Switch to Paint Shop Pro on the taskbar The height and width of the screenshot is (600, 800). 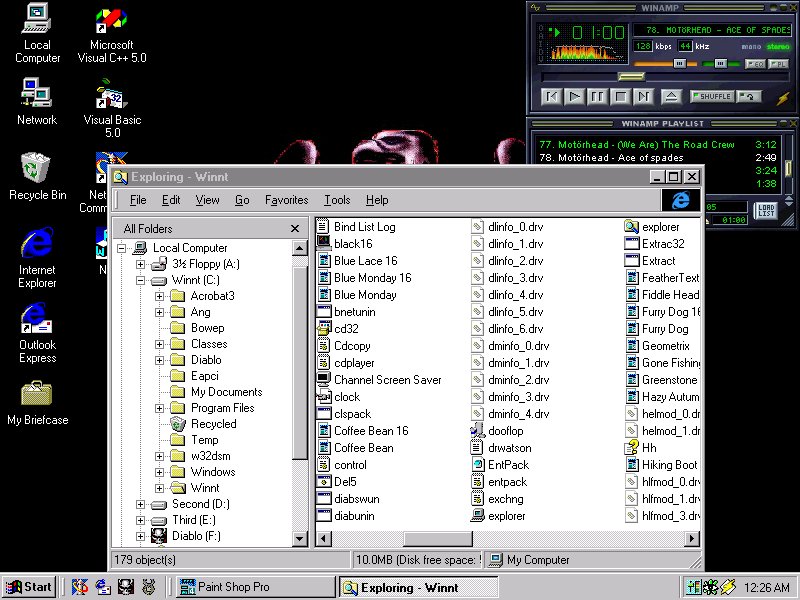tap(255, 587)
